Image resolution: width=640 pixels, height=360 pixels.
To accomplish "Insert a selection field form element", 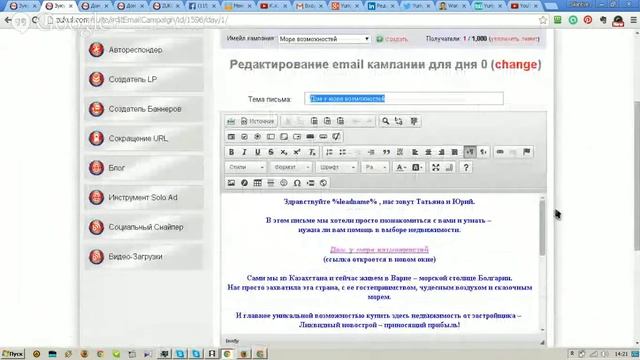I will click(x=297, y=137).
